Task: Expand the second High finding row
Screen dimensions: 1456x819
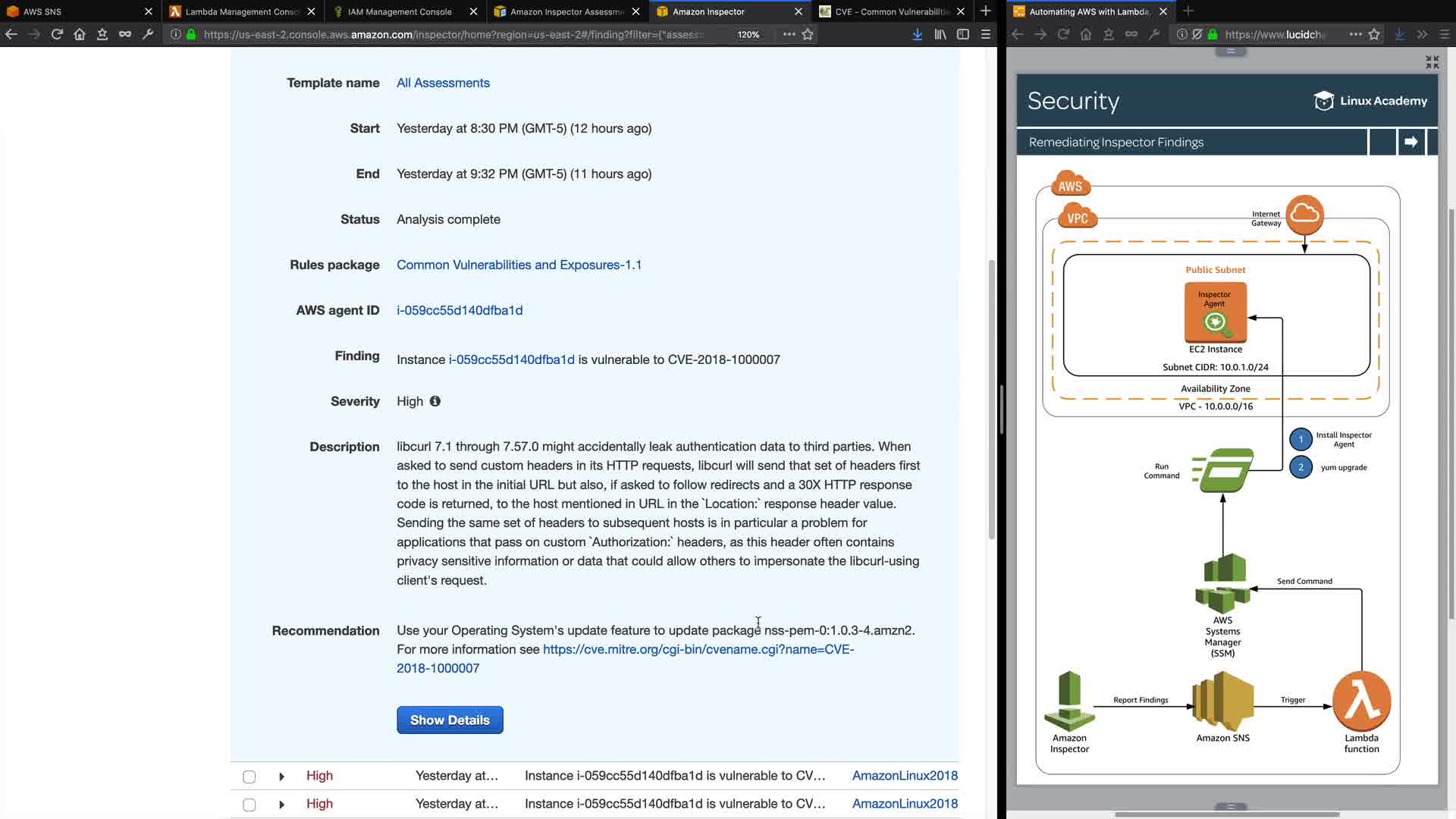Action: click(x=281, y=805)
